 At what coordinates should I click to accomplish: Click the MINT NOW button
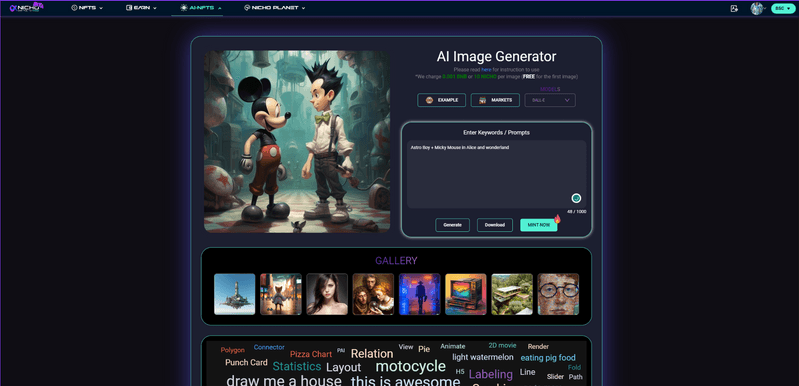point(539,225)
